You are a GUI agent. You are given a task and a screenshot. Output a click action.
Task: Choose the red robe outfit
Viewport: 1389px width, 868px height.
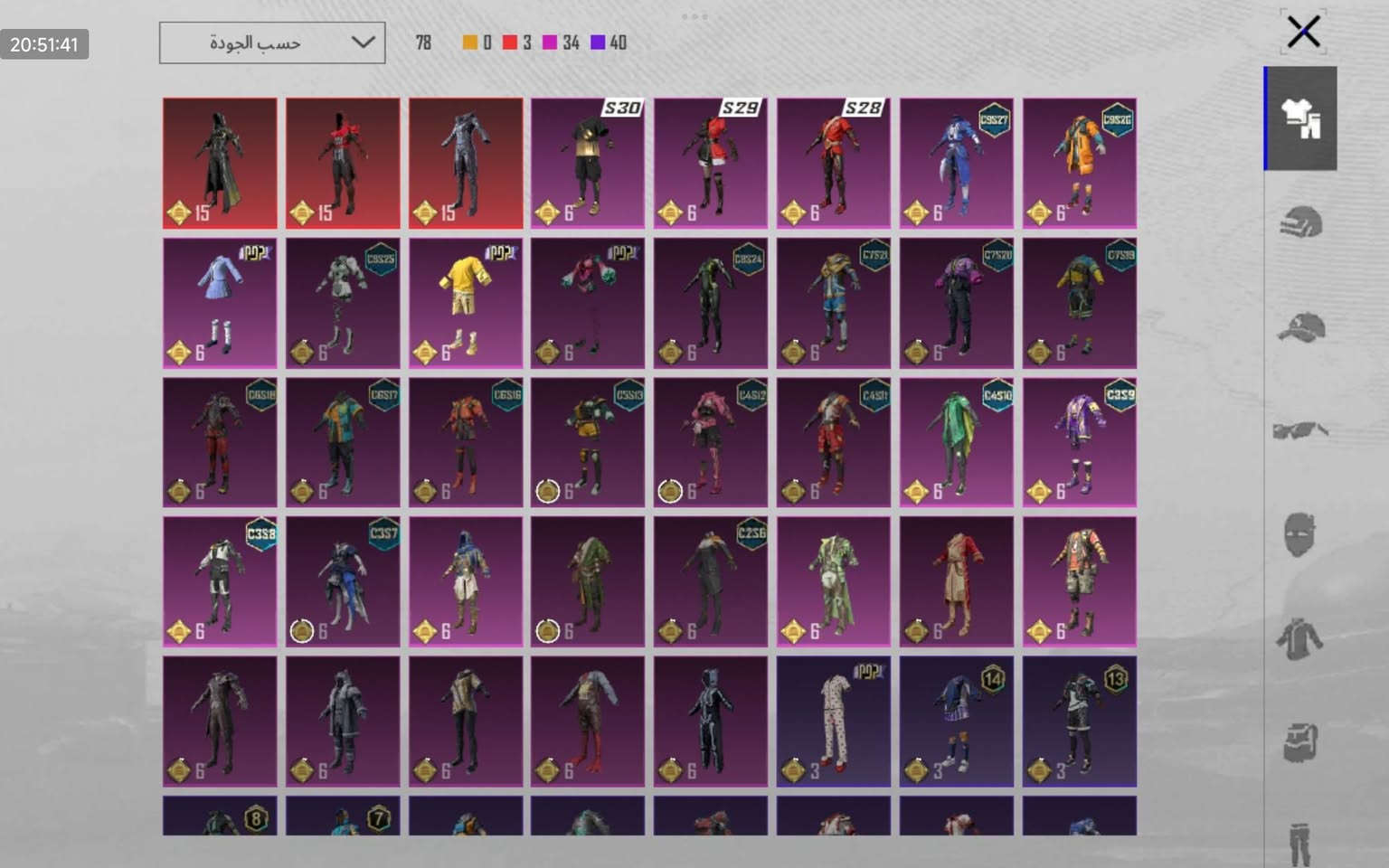coord(957,581)
